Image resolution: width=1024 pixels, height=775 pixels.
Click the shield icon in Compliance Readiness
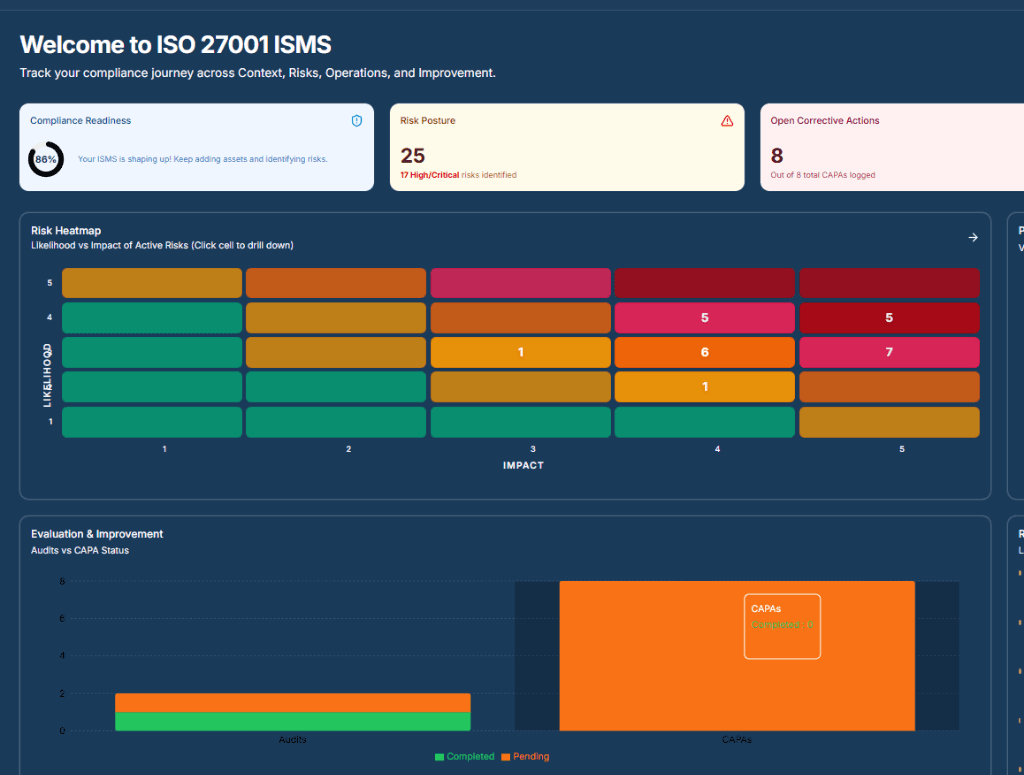[x=357, y=121]
